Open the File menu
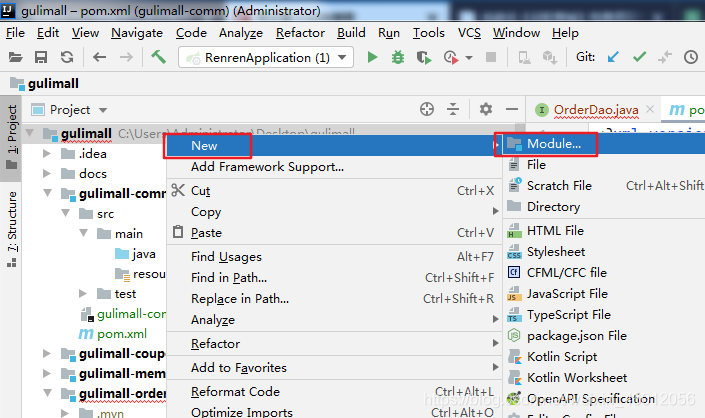This screenshot has width=705, height=418. pyautogui.click(x=15, y=33)
